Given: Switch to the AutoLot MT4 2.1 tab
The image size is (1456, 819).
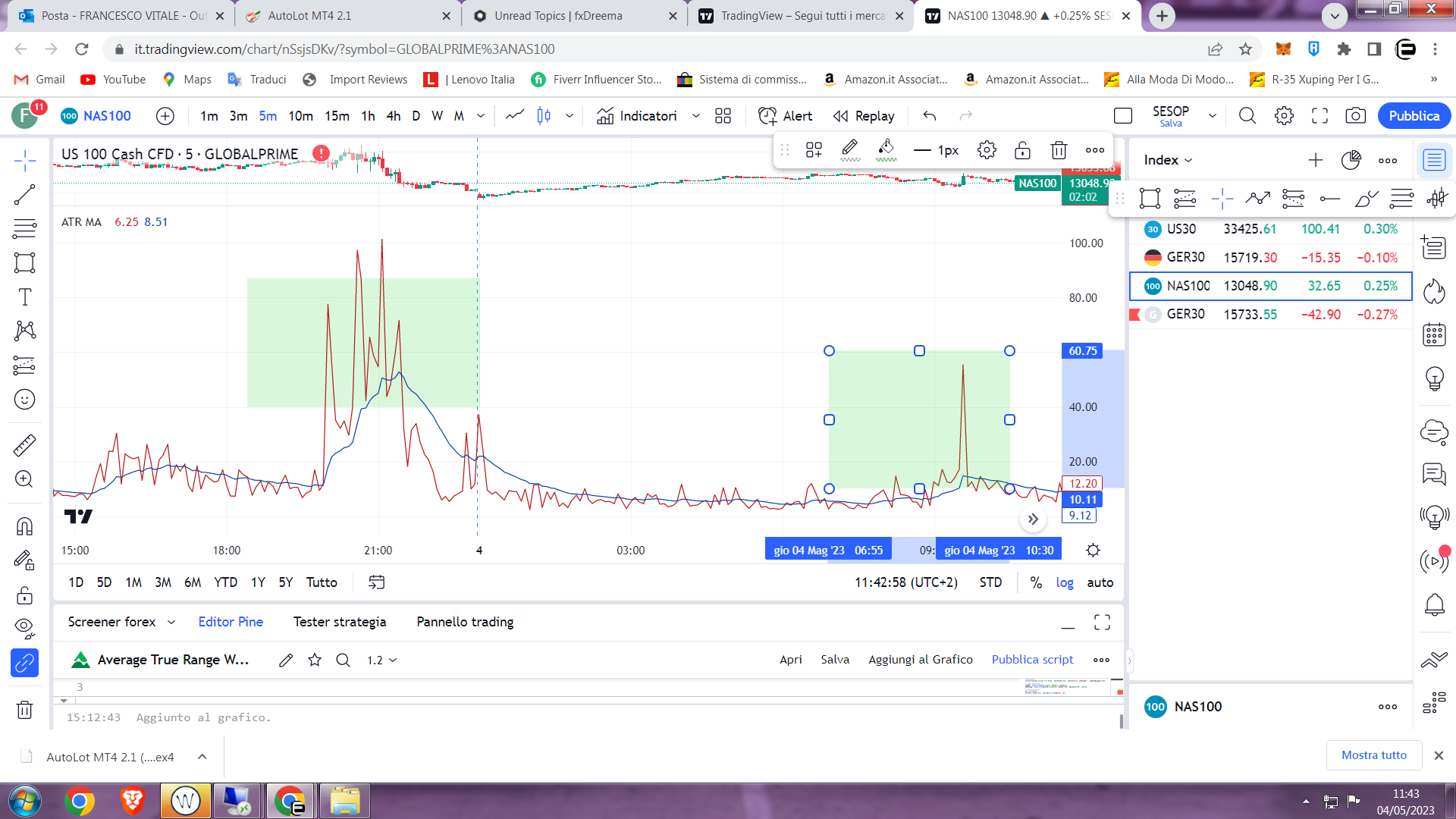Looking at the screenshot, I should coord(346,16).
